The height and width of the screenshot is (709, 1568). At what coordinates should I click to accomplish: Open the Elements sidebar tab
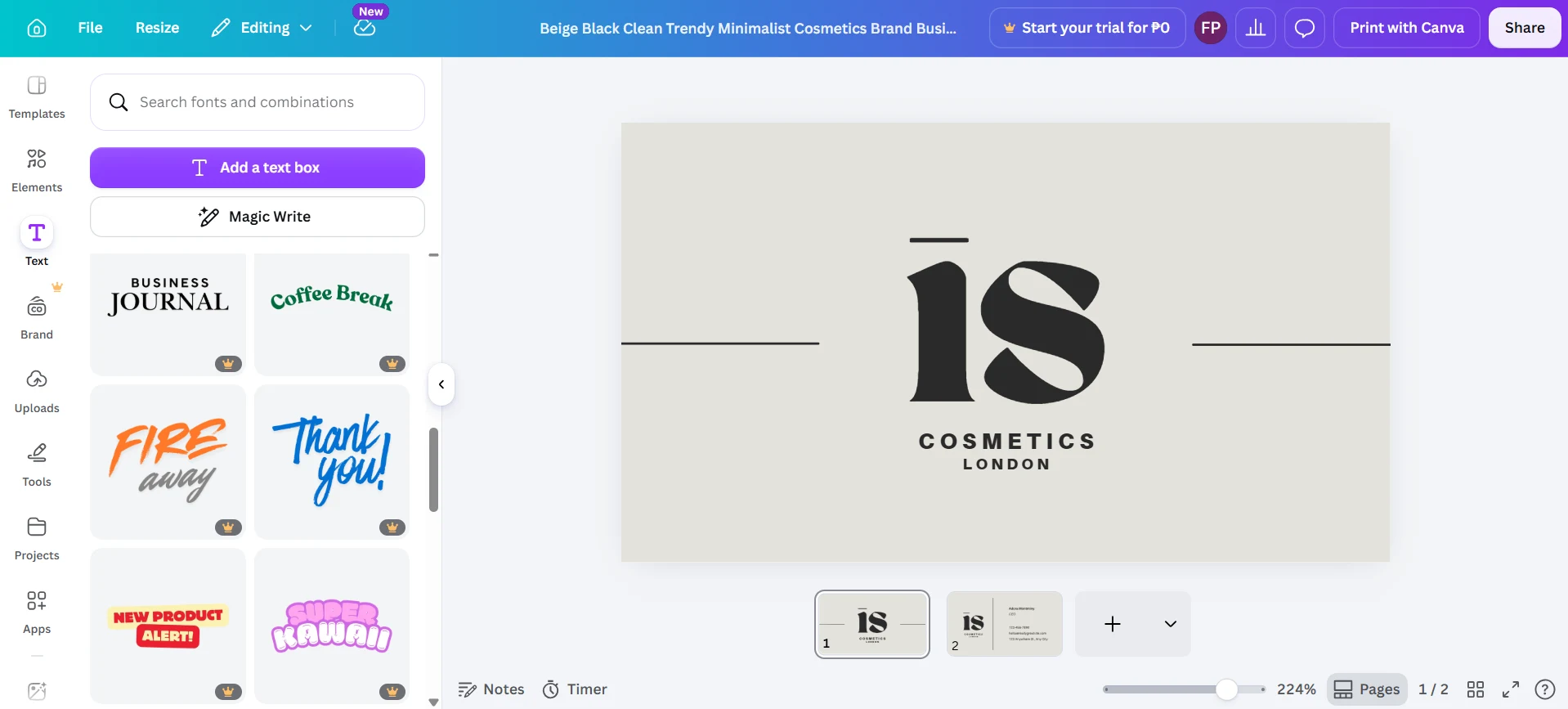click(37, 170)
